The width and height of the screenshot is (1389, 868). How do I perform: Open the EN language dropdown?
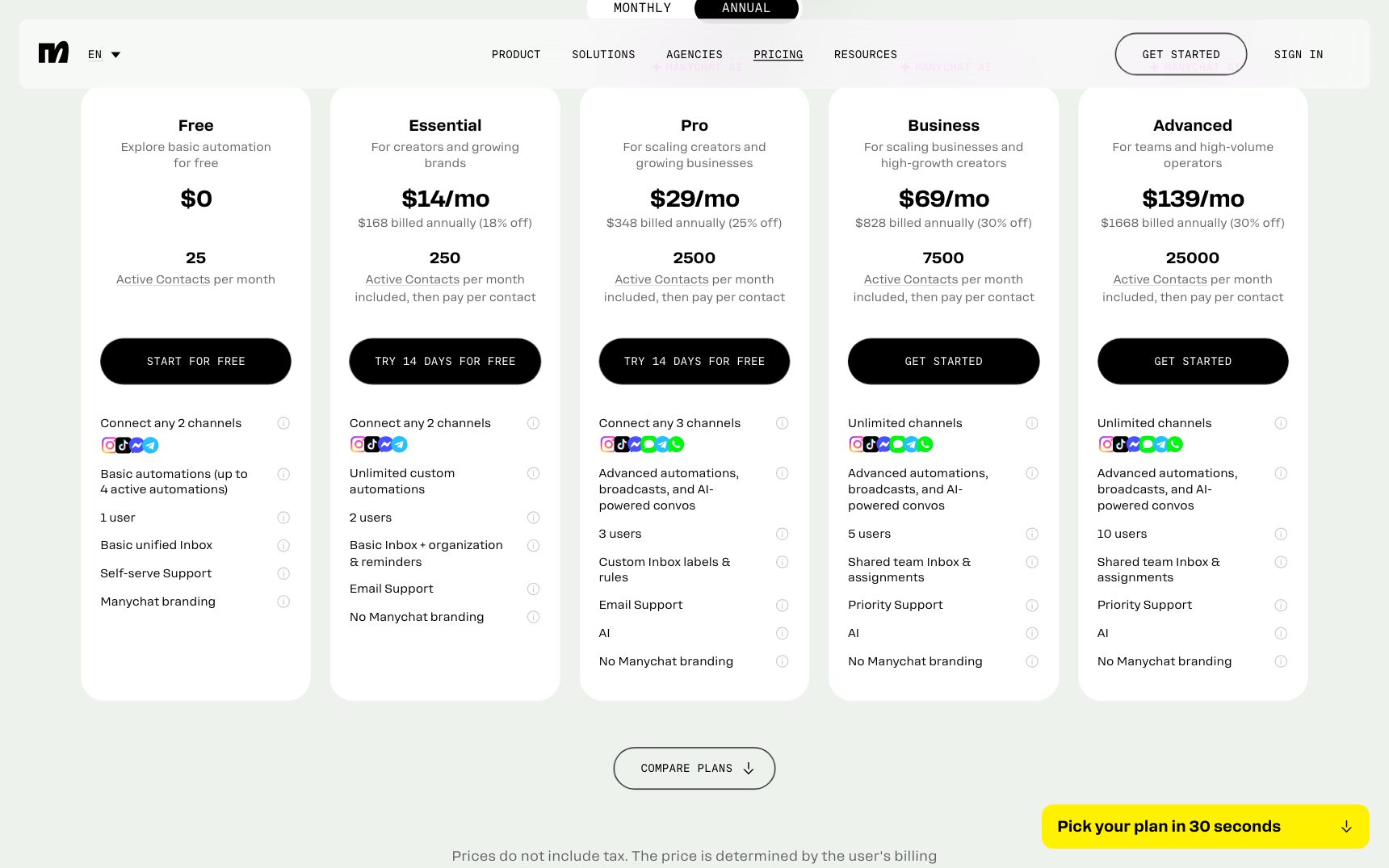(104, 55)
